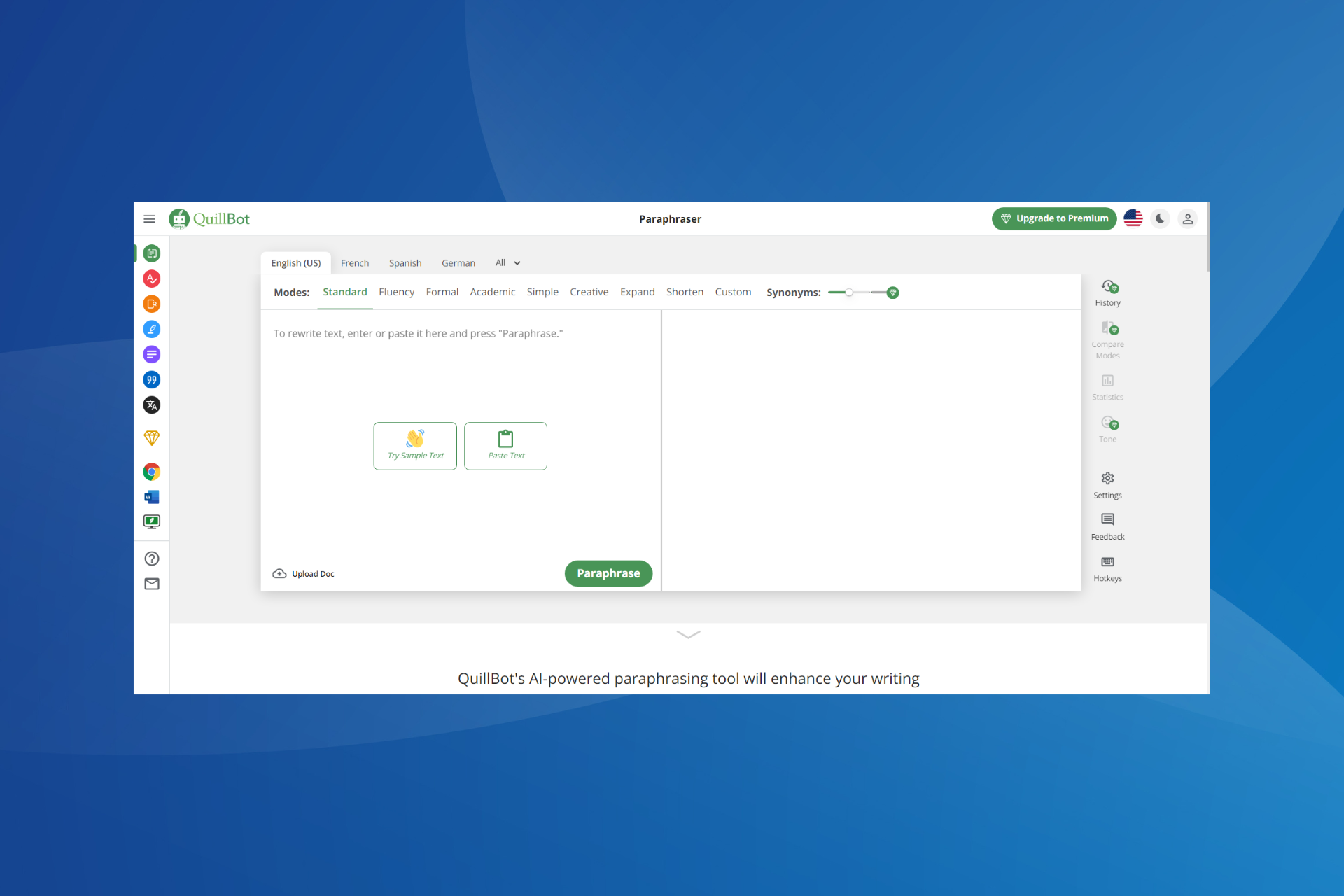The image size is (1344, 896).
Task: Open the Grammar Checker sidebar icon
Action: (x=152, y=279)
